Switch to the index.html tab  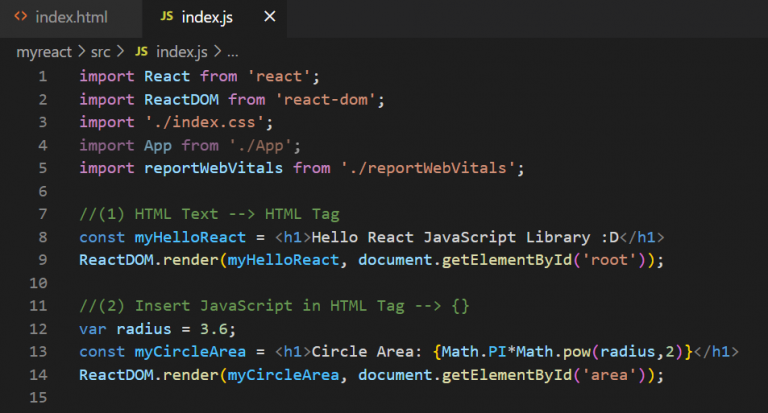pyautogui.click(x=71, y=18)
